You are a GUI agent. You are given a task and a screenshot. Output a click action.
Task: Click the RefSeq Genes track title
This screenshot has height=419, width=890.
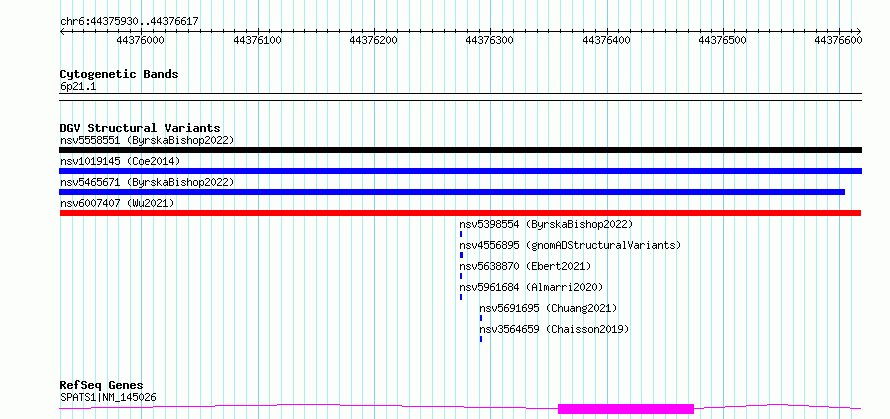tap(102, 386)
